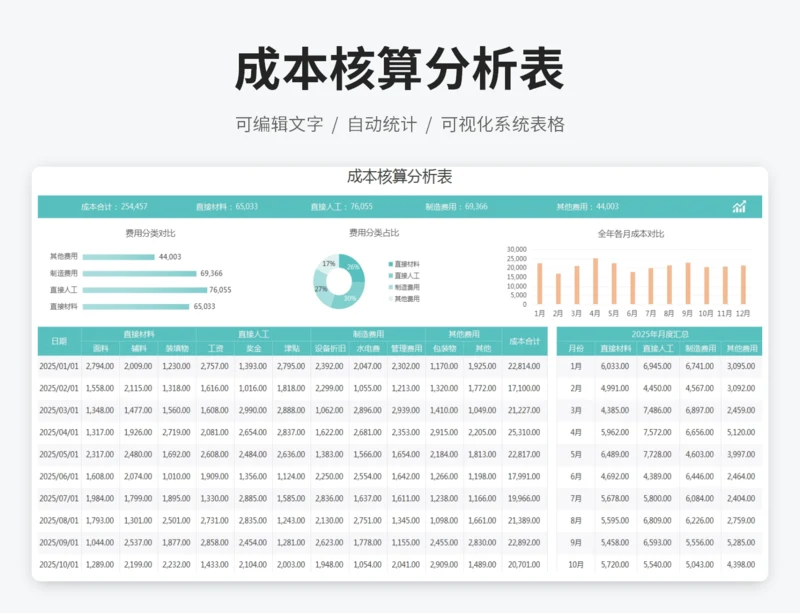
Task: Click 5,285.00 in monthly summary 9月 row
Action: tap(741, 543)
